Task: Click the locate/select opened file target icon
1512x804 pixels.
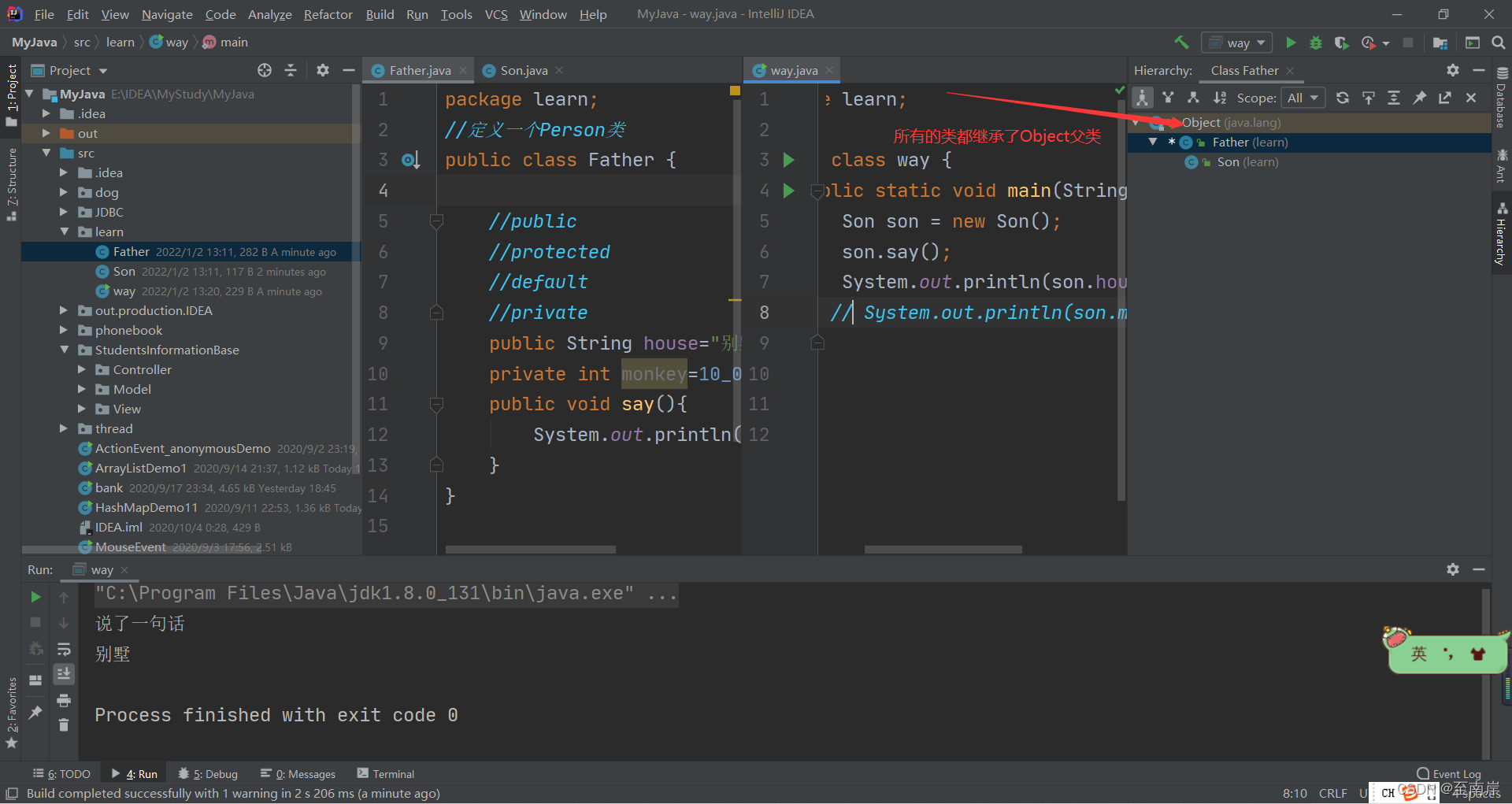Action: (265, 70)
